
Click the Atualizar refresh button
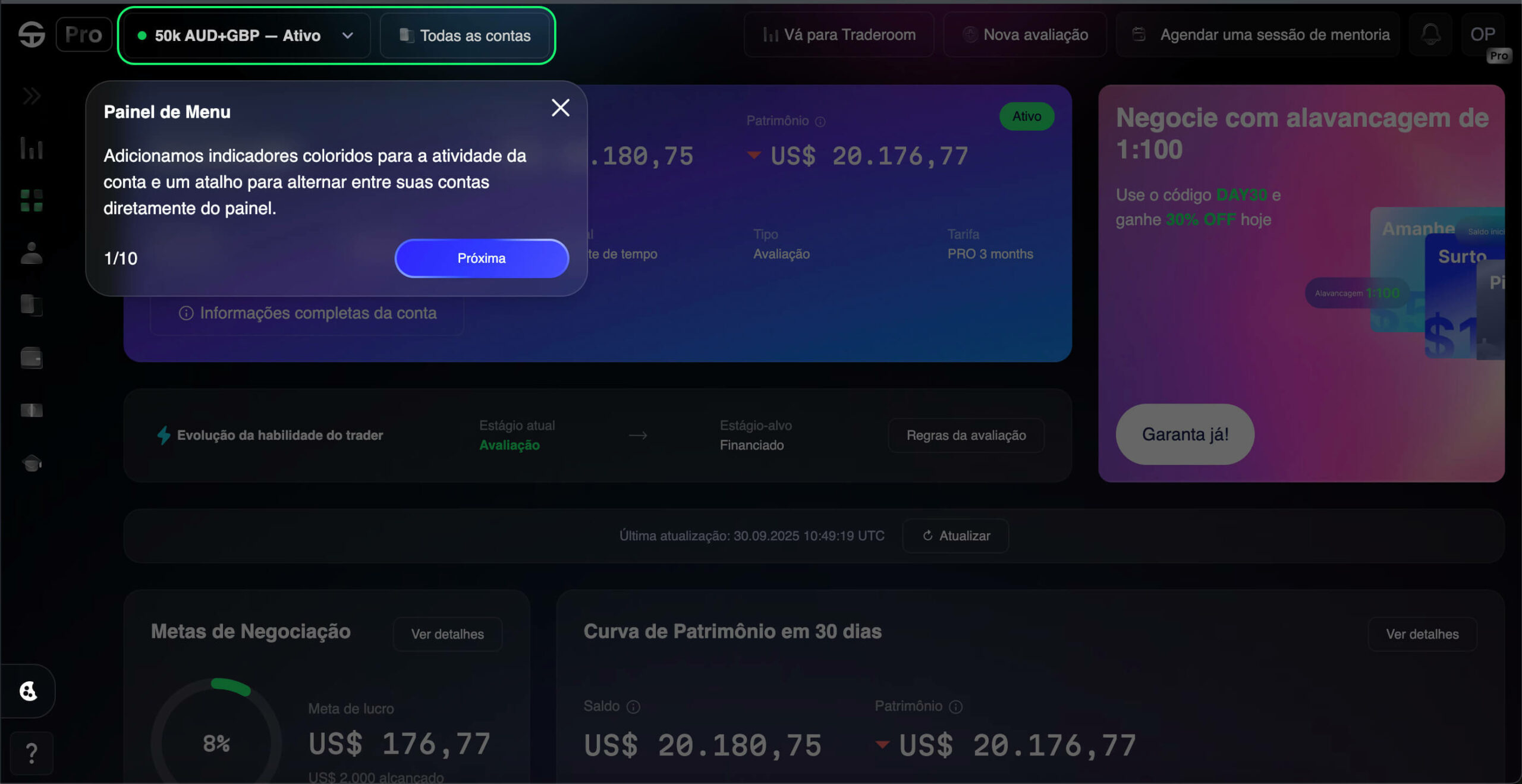click(955, 536)
